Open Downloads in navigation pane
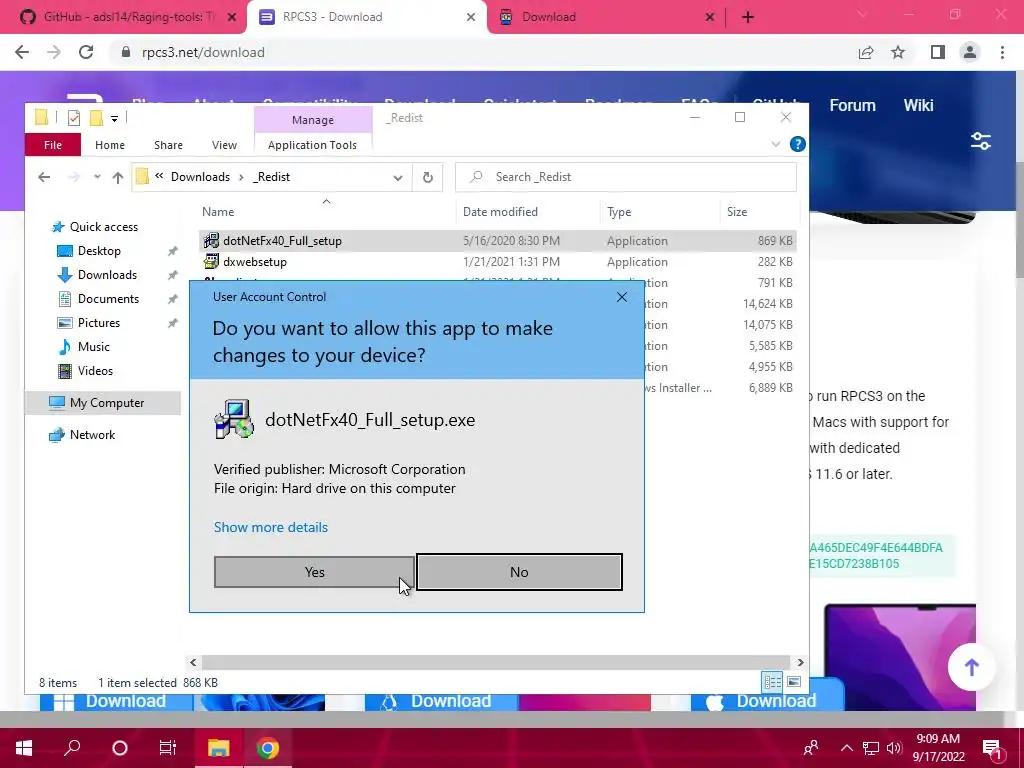 click(107, 275)
